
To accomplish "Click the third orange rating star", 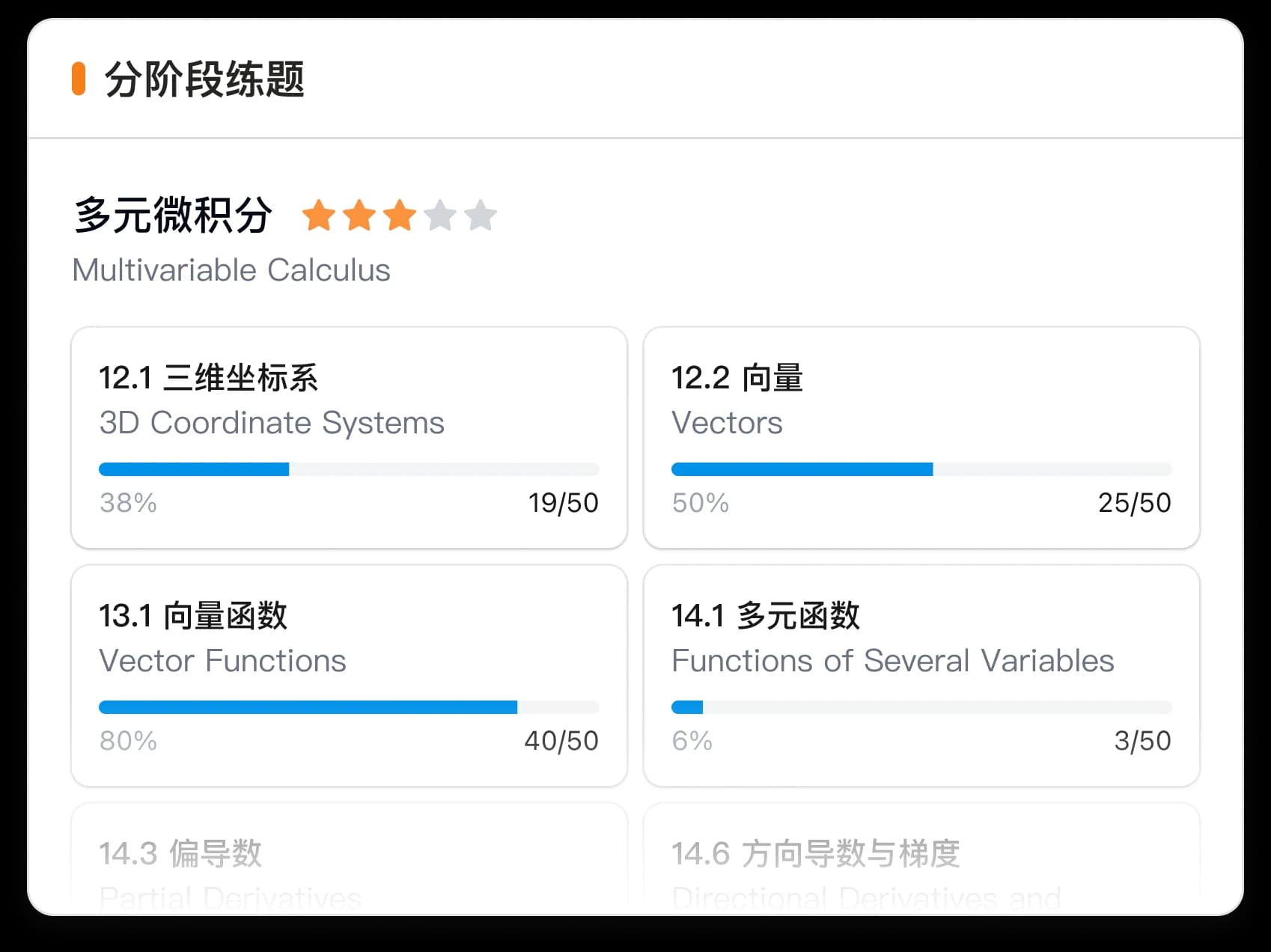I will coord(400,216).
